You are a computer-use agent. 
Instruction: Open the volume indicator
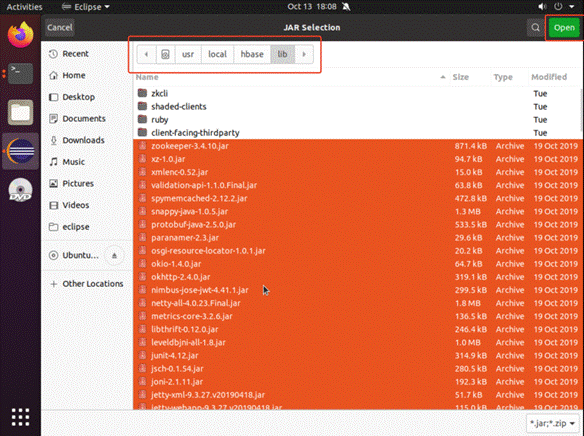542,7
